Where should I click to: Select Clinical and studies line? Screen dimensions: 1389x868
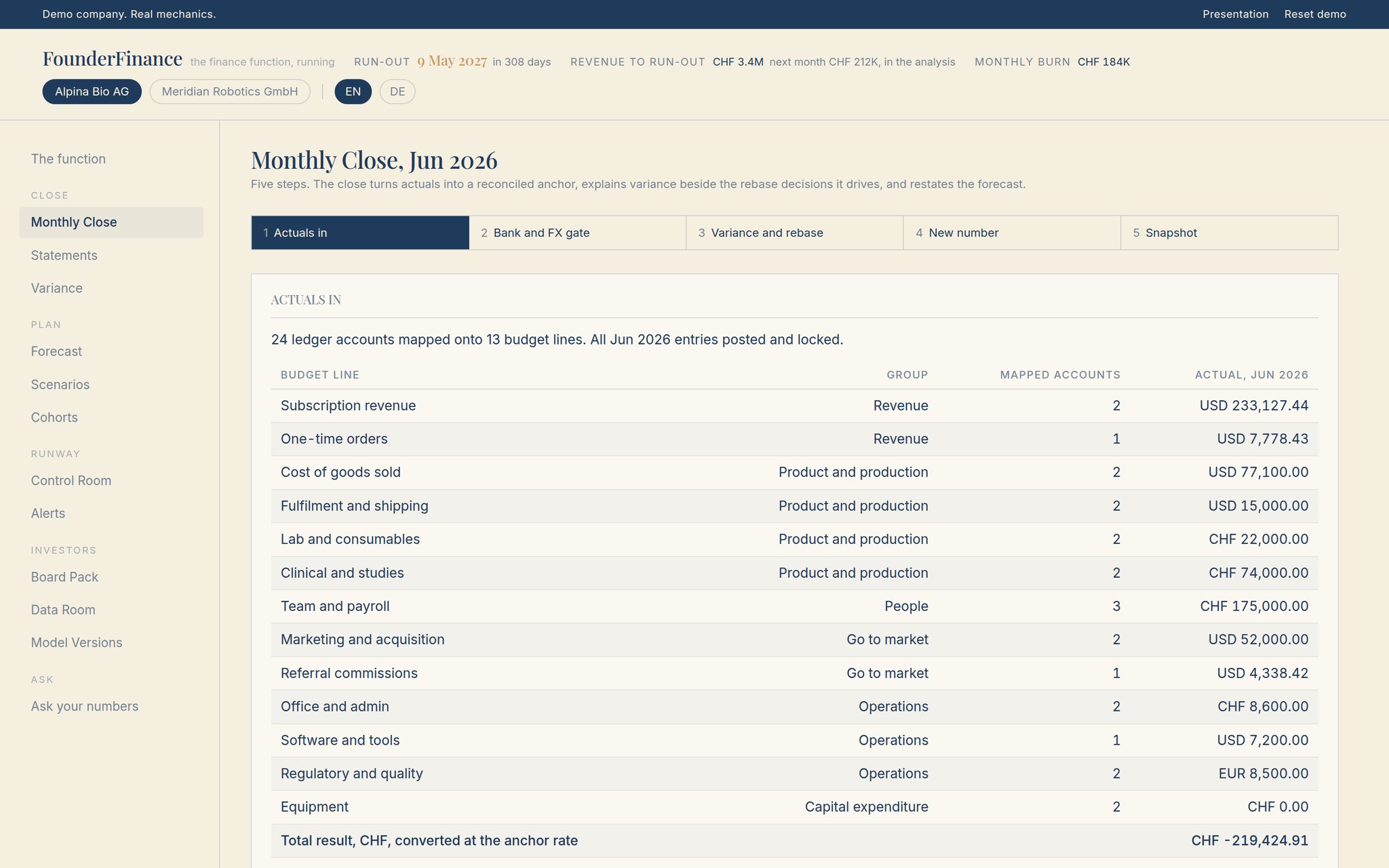click(x=795, y=573)
